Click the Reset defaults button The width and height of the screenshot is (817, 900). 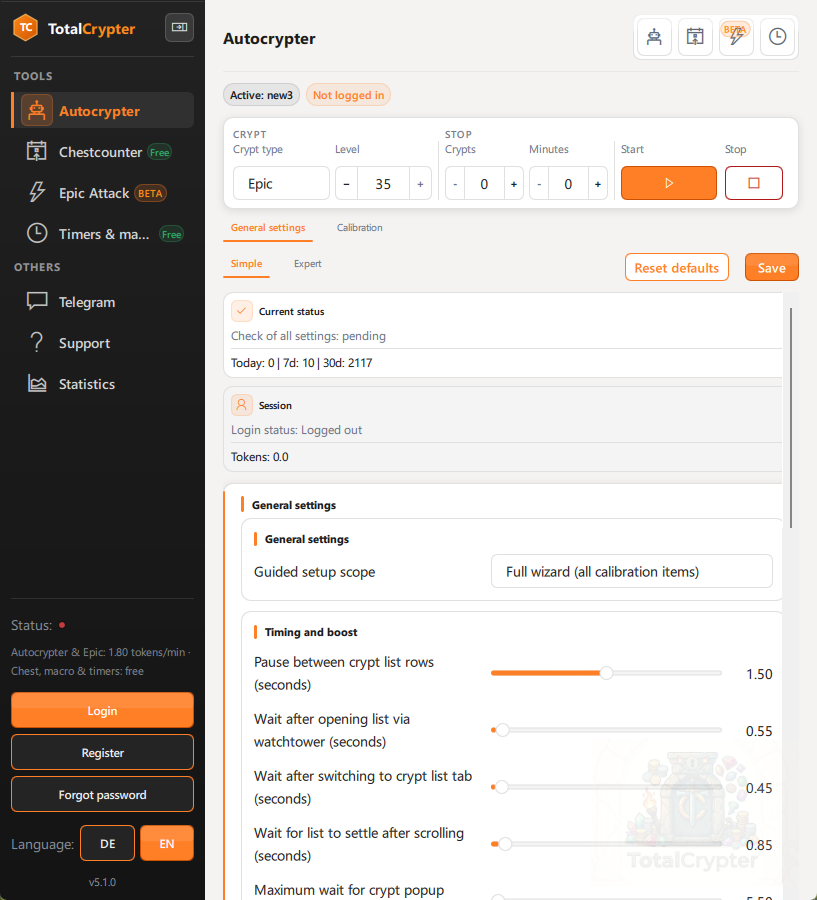[677, 267]
